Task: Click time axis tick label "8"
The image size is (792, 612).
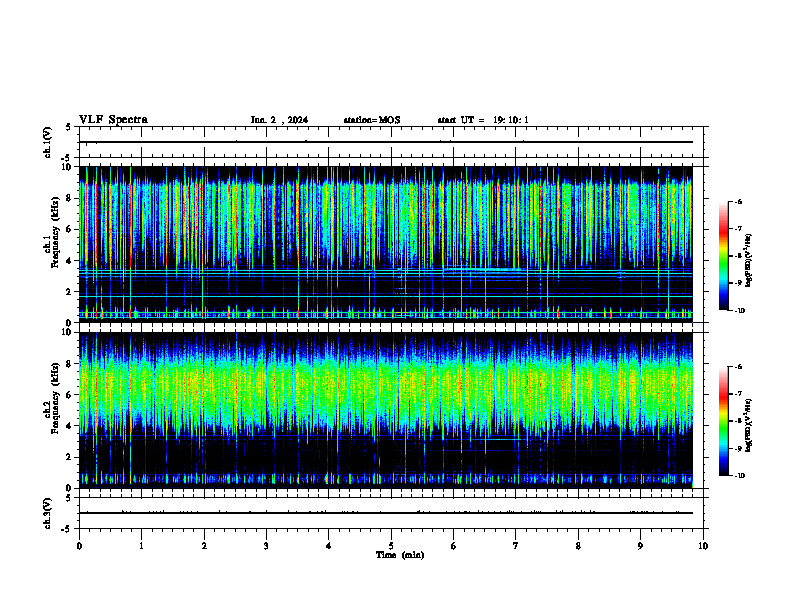Action: click(x=578, y=546)
